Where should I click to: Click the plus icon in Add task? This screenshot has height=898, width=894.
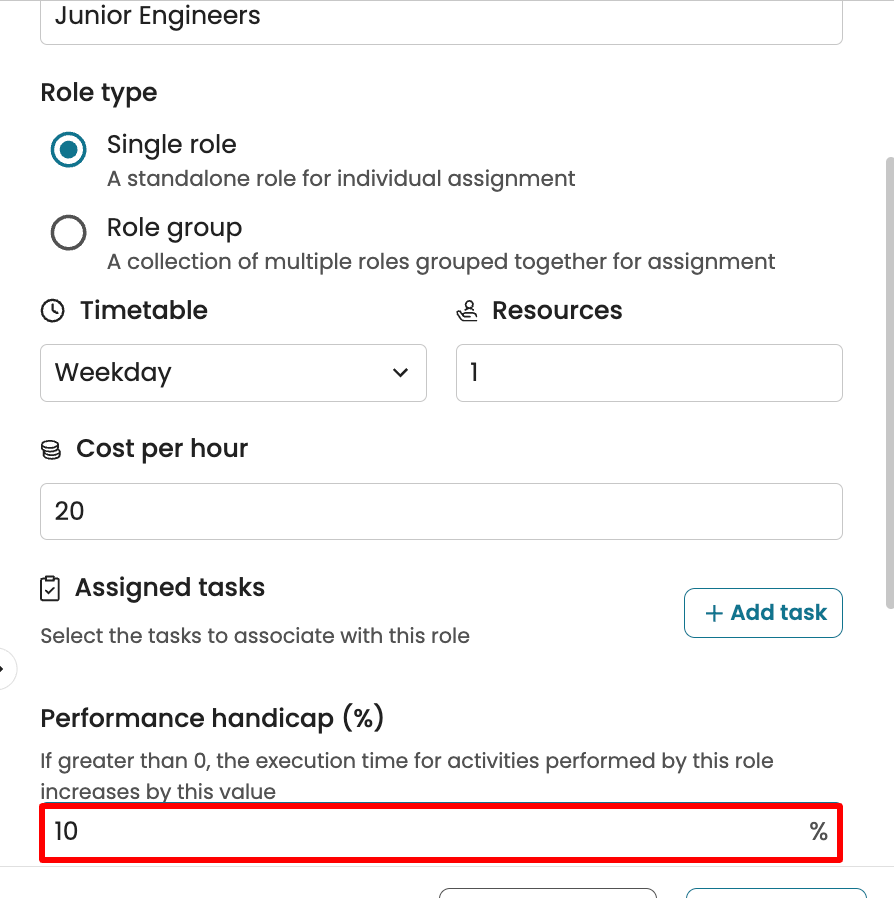pyautogui.click(x=714, y=614)
